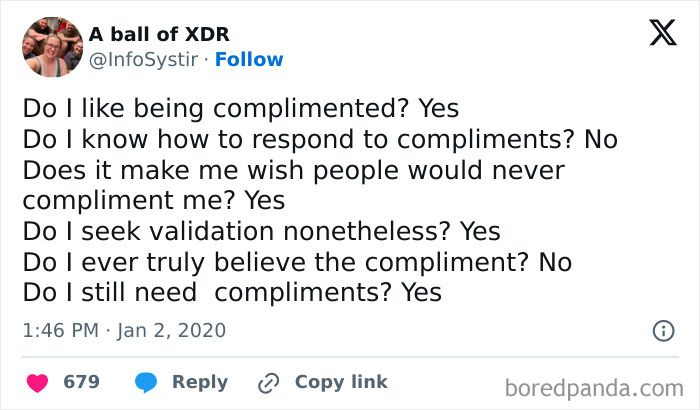Click the blue reply speech bubble icon
This screenshot has width=700, height=410.
pyautogui.click(x=145, y=382)
